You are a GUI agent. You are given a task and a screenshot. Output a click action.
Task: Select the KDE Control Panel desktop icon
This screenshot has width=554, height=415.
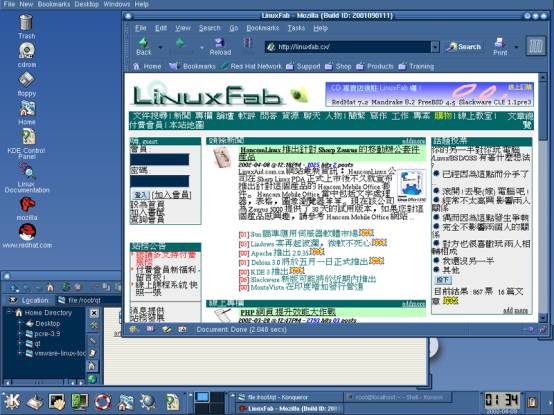pos(27,143)
